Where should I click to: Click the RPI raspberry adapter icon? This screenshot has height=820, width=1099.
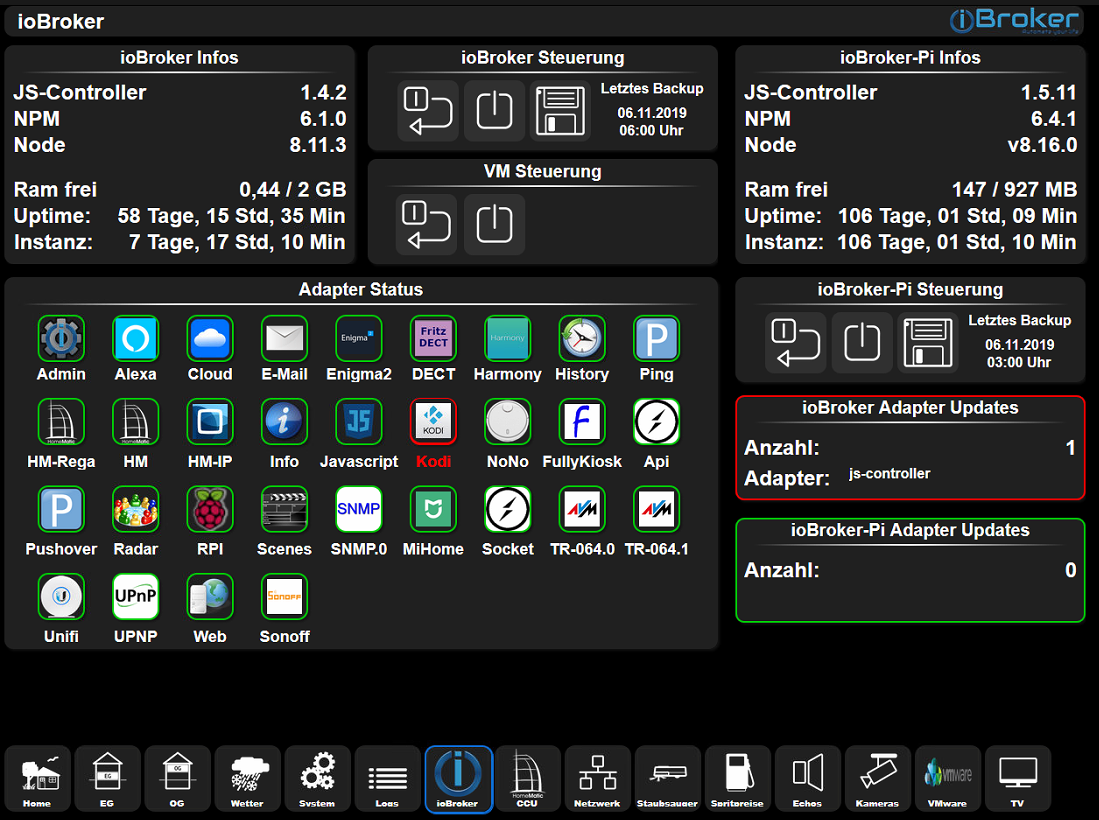(210, 509)
